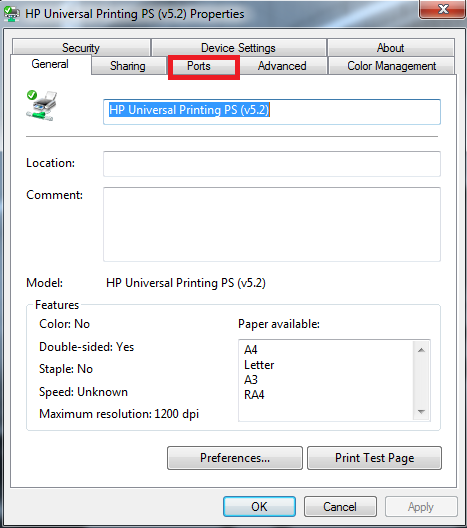The width and height of the screenshot is (467, 528).
Task: Open the Security tab
Action: tap(81, 47)
